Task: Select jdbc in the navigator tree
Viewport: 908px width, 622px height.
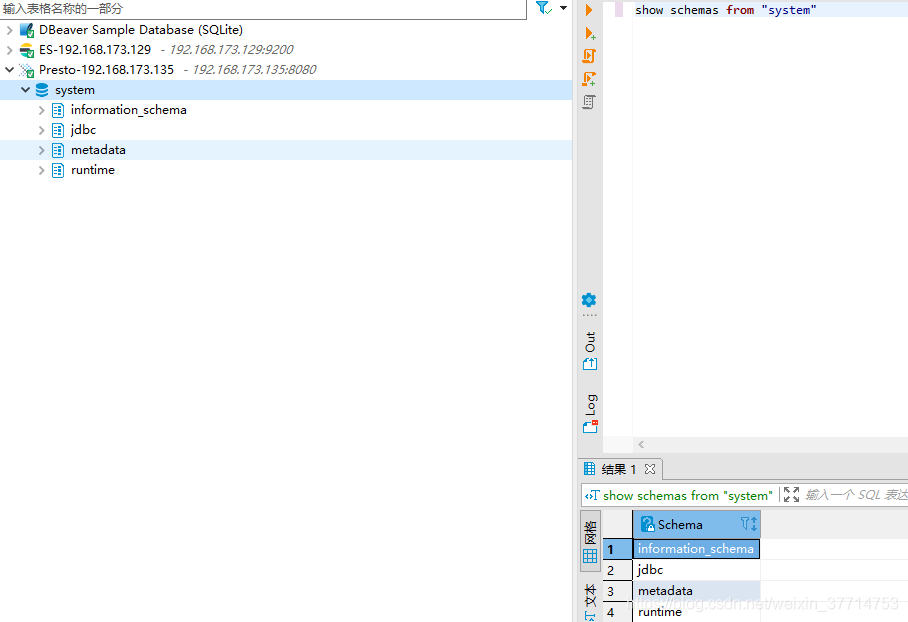Action: [x=83, y=130]
